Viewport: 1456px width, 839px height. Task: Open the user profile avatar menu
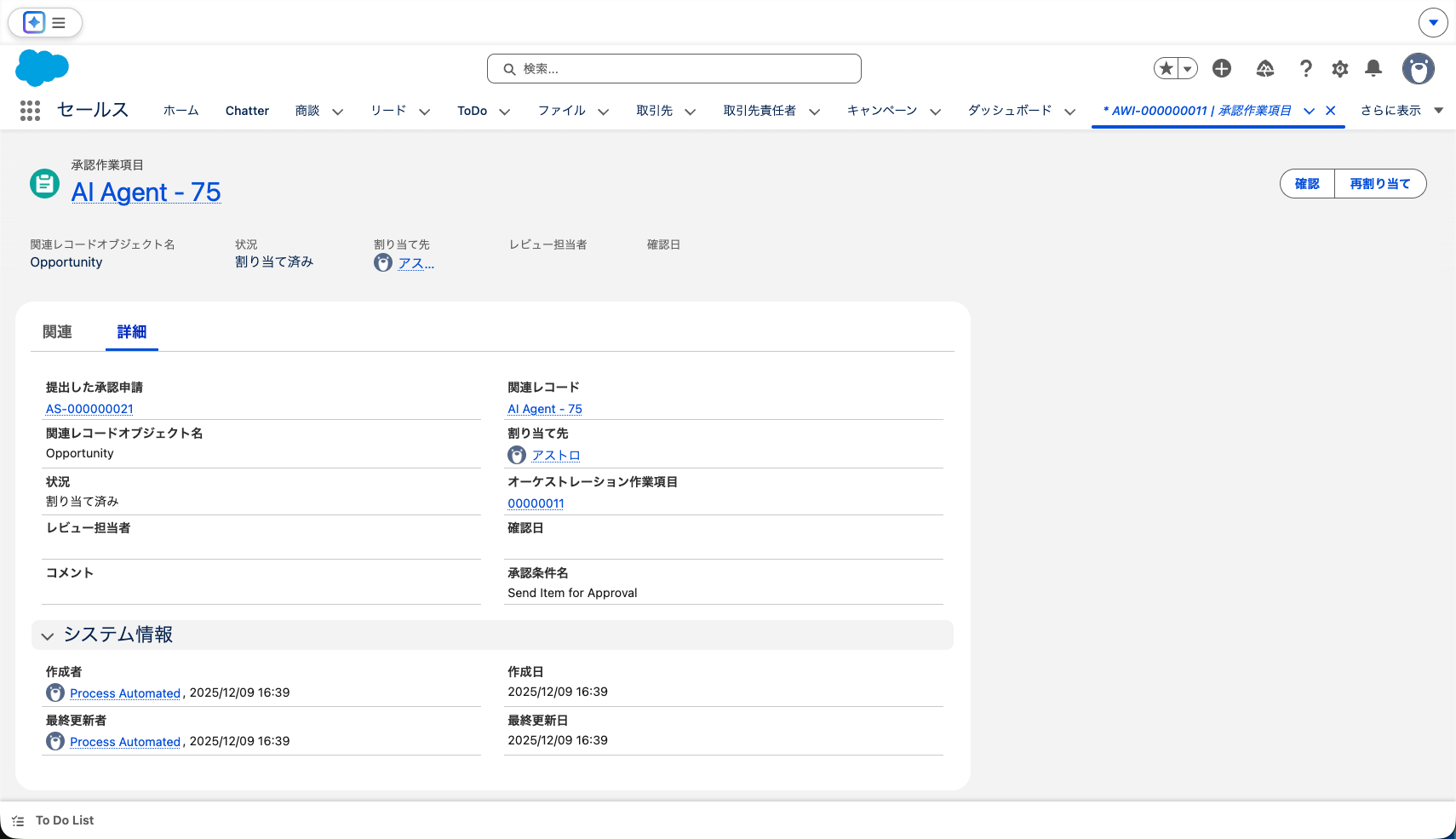pos(1419,68)
